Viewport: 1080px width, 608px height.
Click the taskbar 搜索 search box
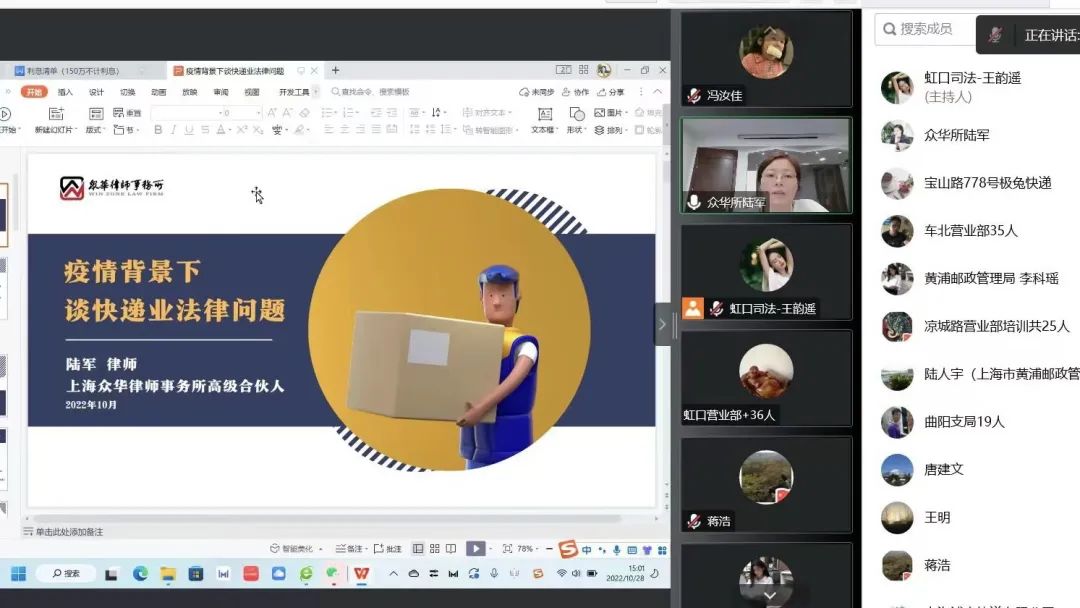66,574
